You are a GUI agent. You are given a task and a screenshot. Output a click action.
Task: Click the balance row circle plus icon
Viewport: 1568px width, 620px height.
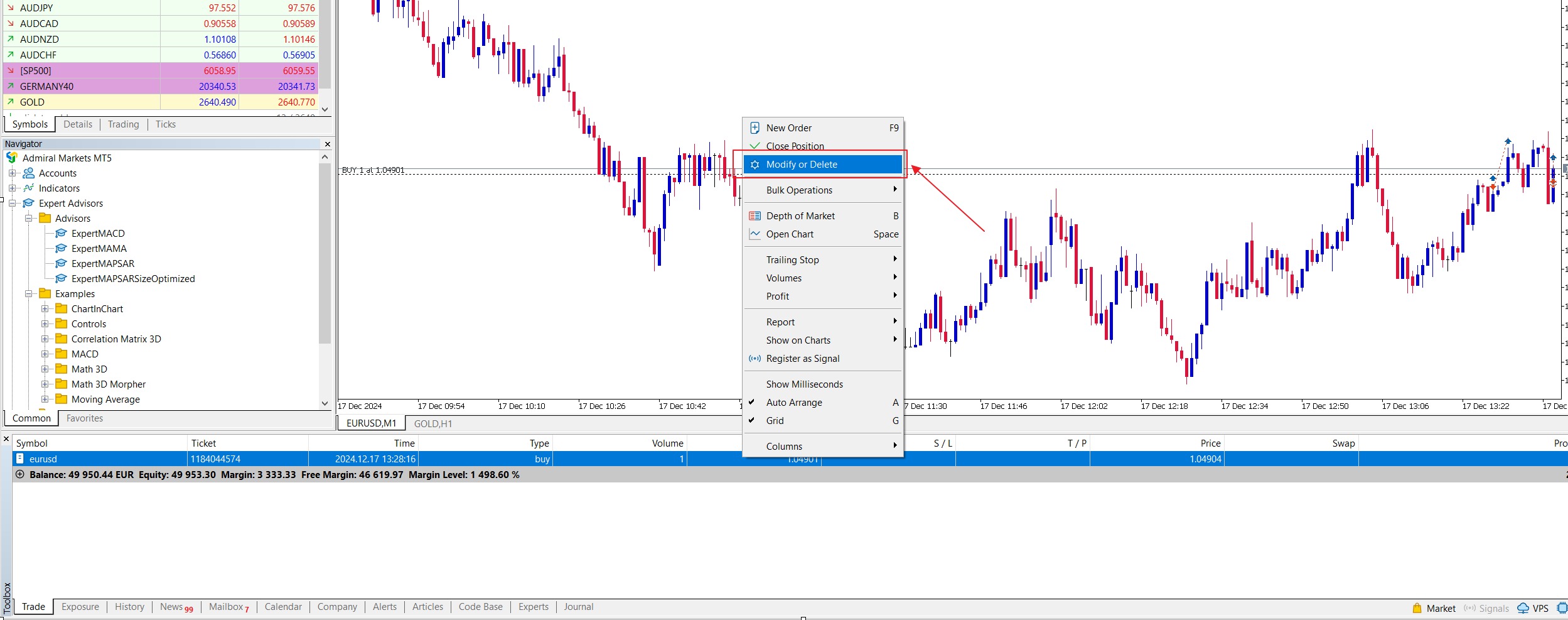pyautogui.click(x=20, y=474)
